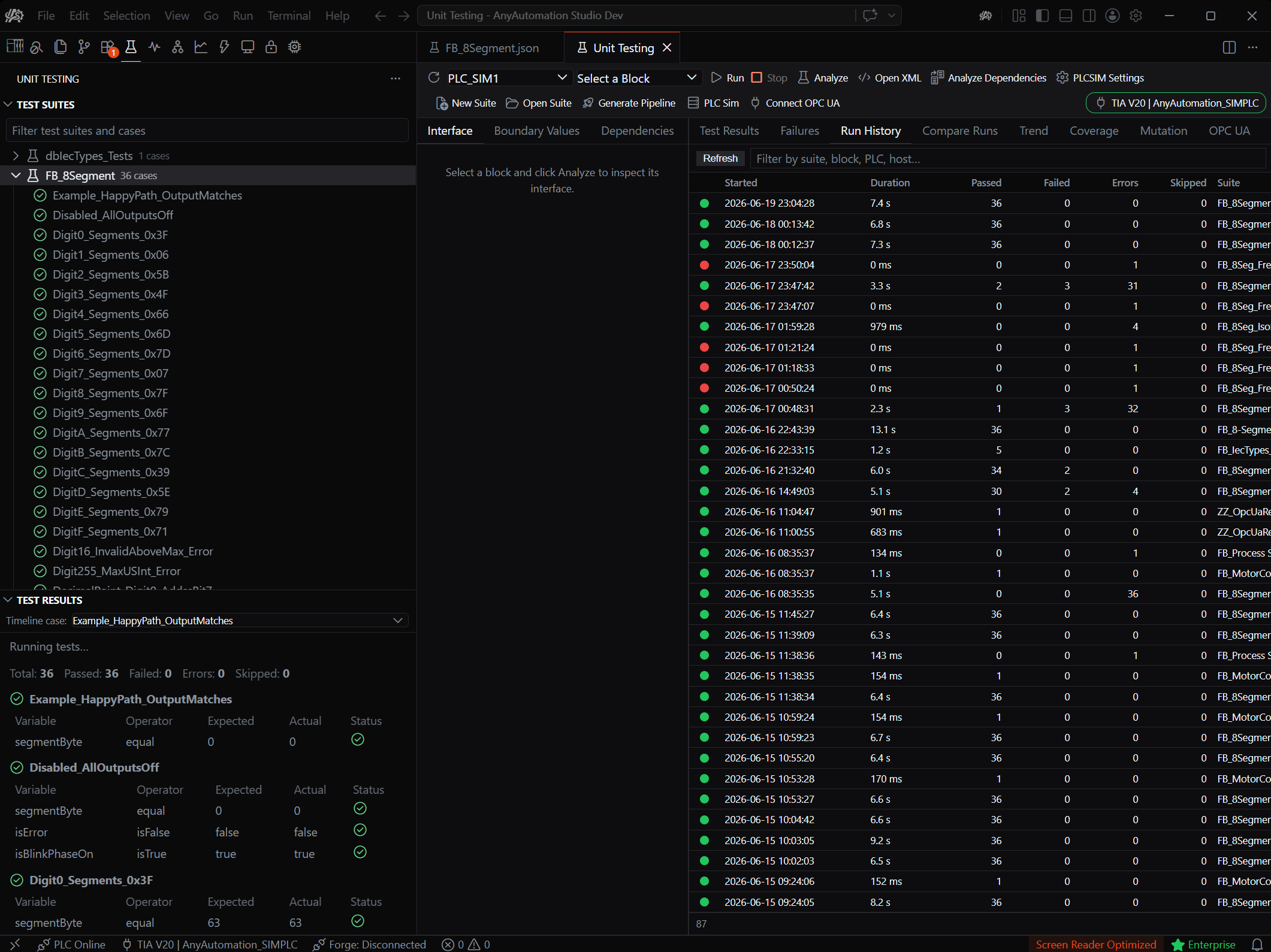The image size is (1271, 952).
Task: Switch to the Failures tab
Action: (800, 131)
